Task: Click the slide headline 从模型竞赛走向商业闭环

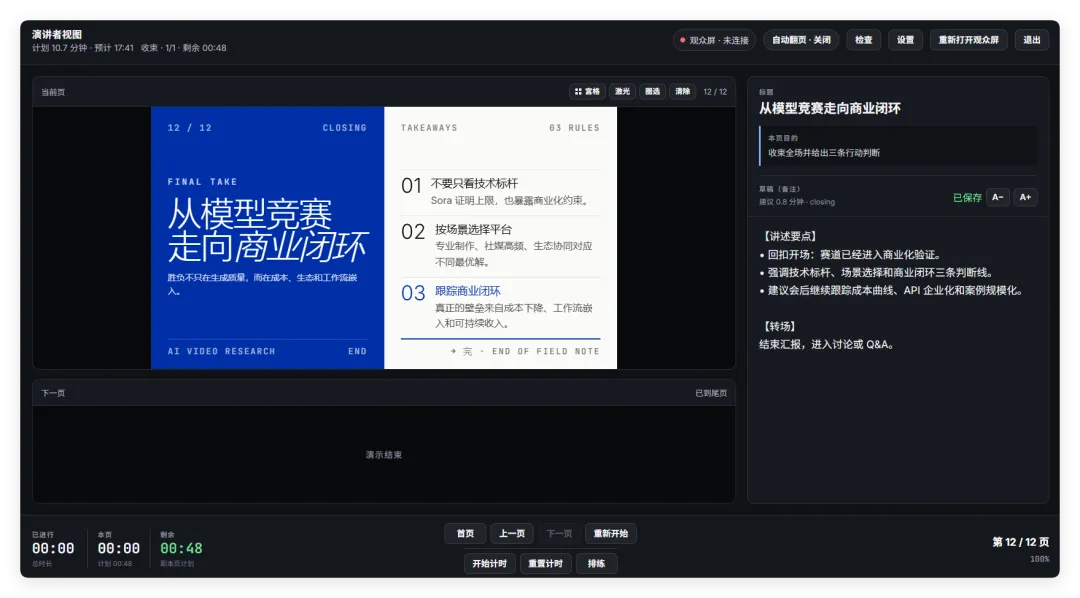Action: 267,230
